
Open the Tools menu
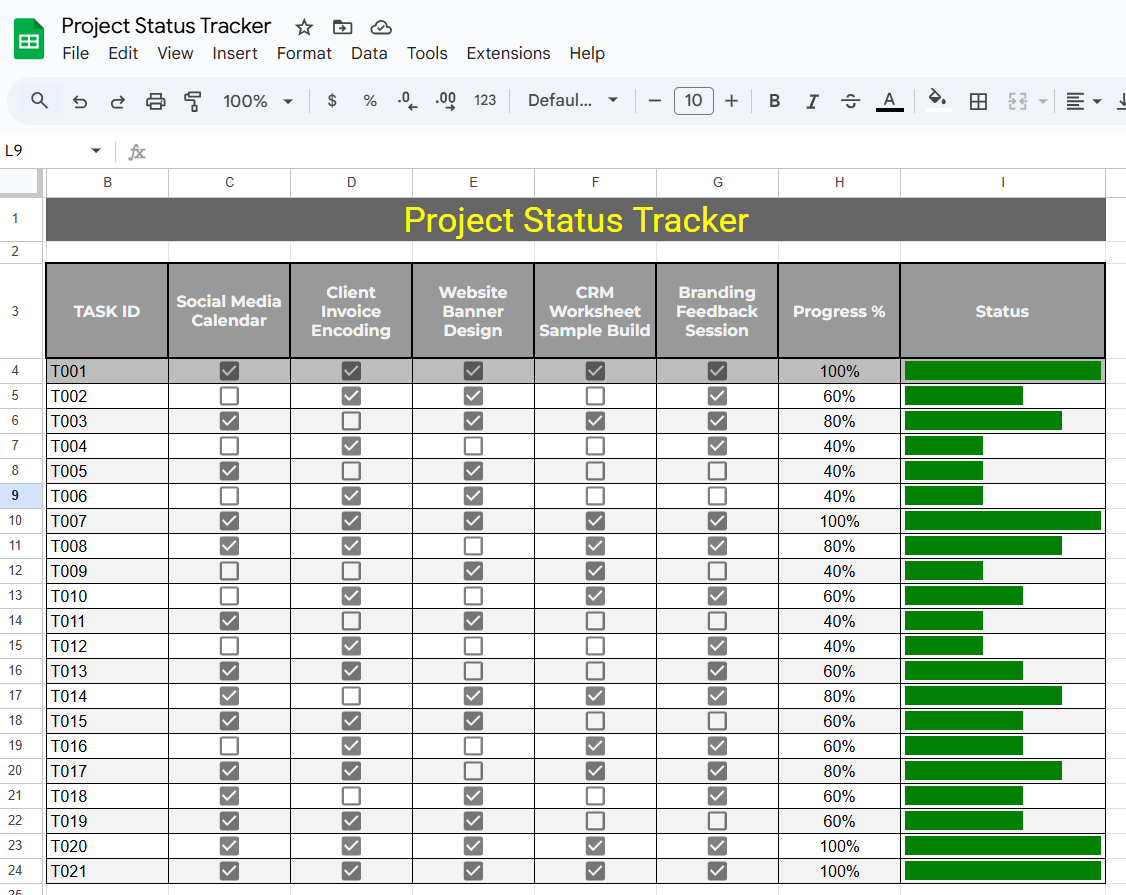(x=427, y=54)
